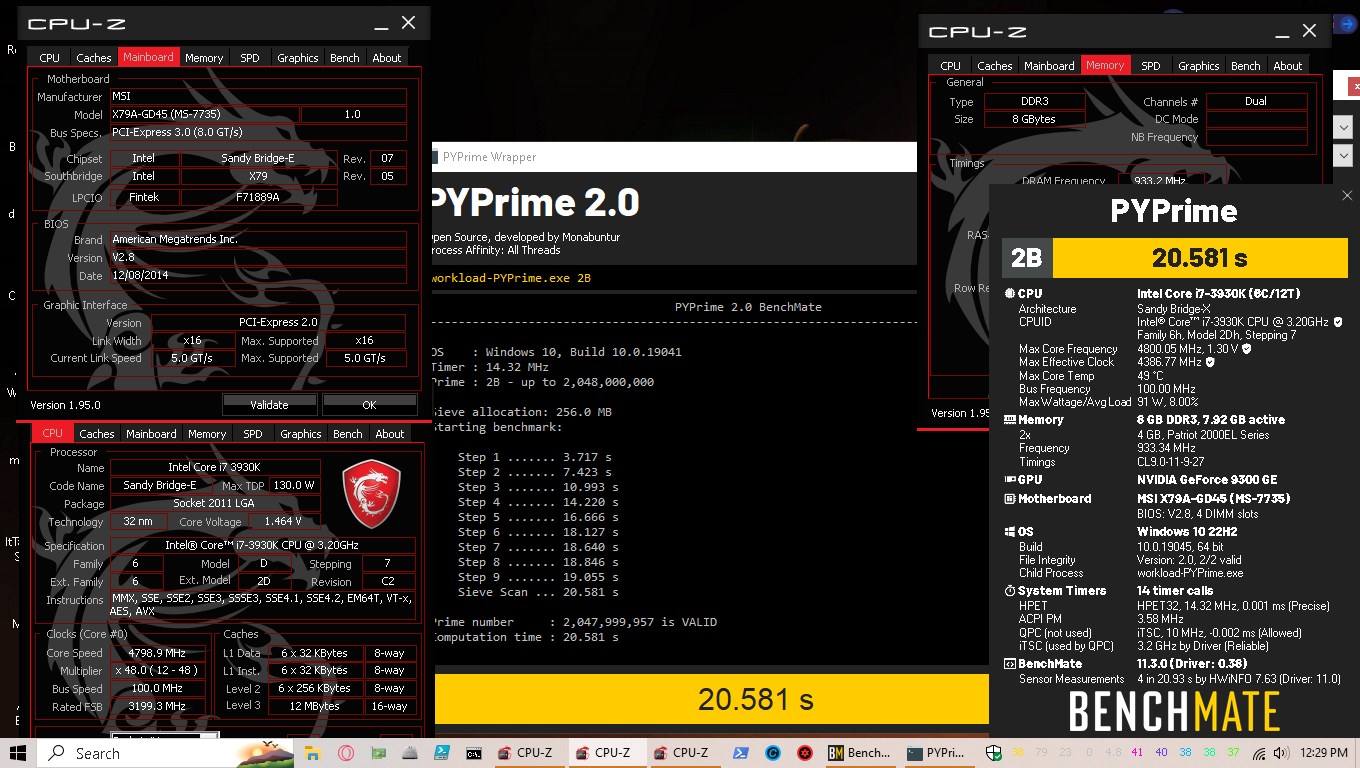Select the Model field X79A-GD45 (MS-7735)
The width and height of the screenshot is (1360, 768).
(204, 115)
